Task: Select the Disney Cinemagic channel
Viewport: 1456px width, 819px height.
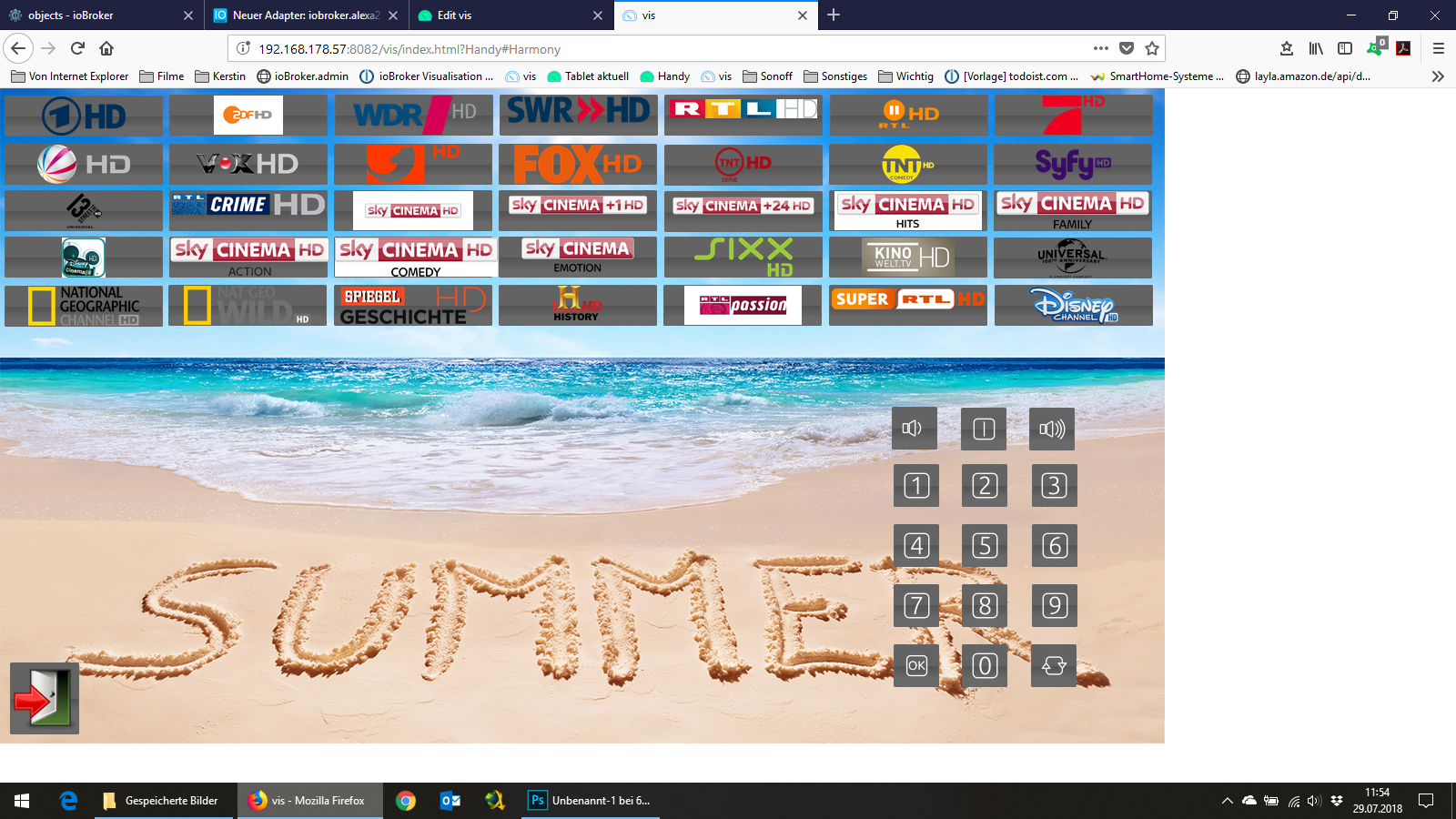Action: tap(84, 258)
